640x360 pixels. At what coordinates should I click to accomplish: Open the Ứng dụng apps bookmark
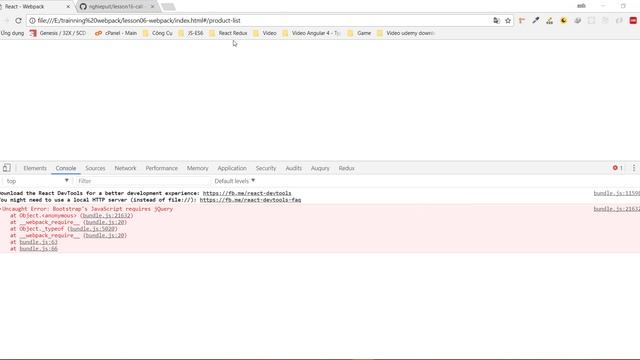tap(12, 33)
